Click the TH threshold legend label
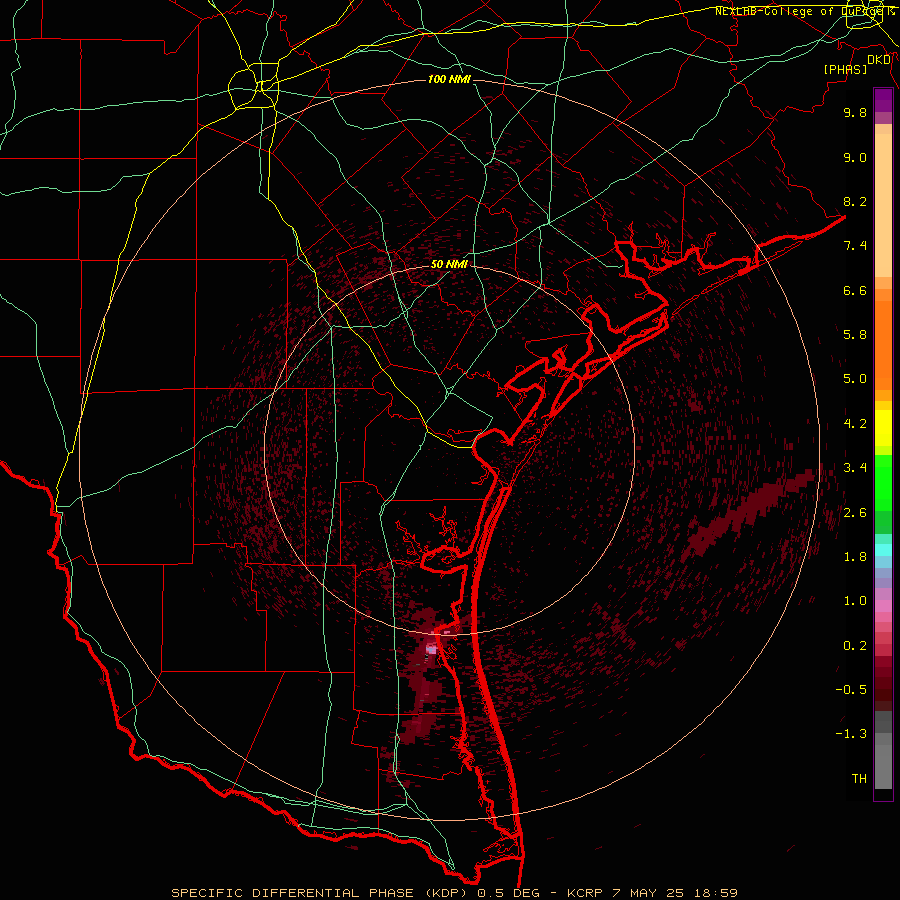900x900 pixels. (859, 779)
